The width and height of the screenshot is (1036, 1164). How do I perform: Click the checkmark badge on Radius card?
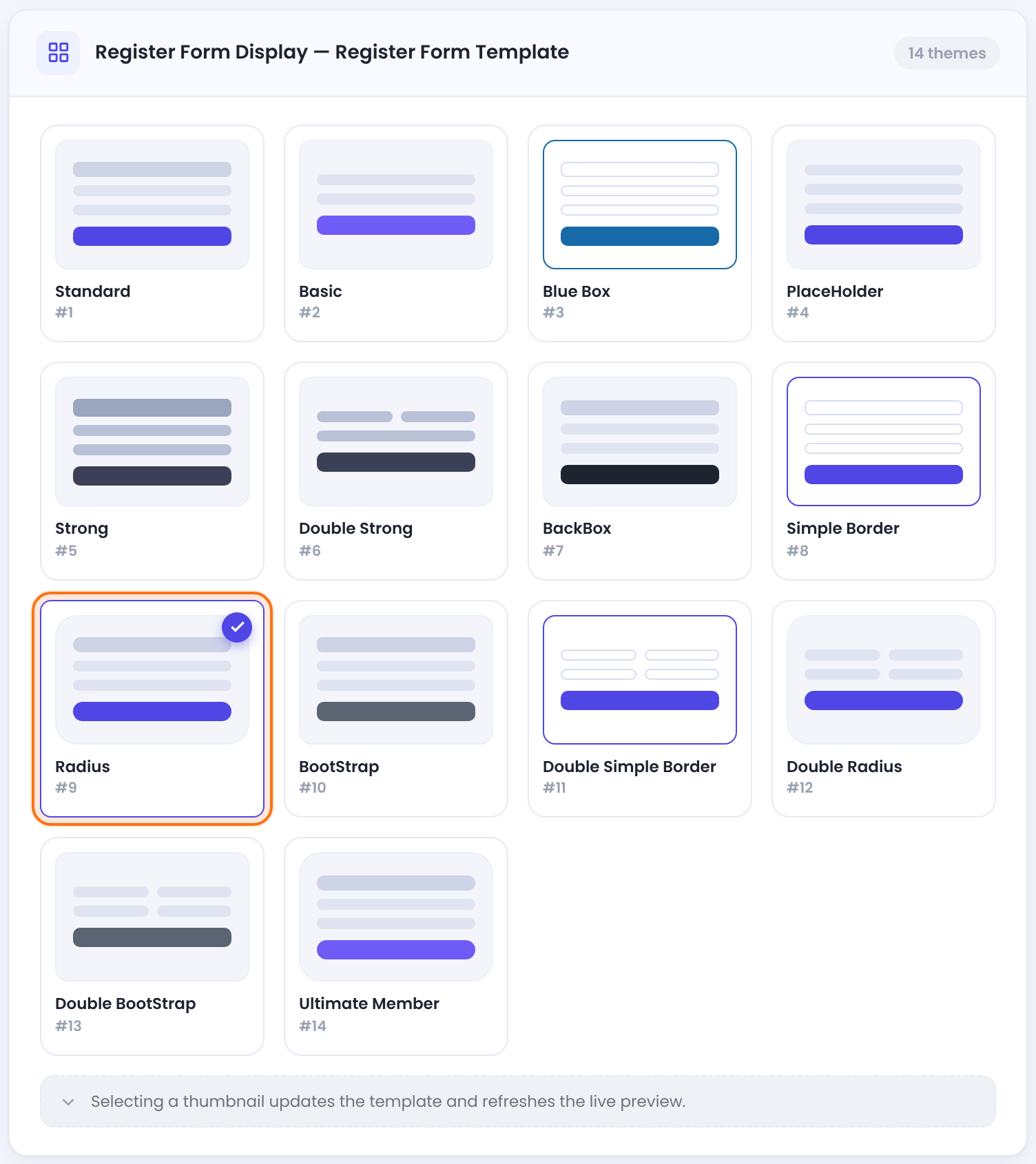pyautogui.click(x=237, y=627)
